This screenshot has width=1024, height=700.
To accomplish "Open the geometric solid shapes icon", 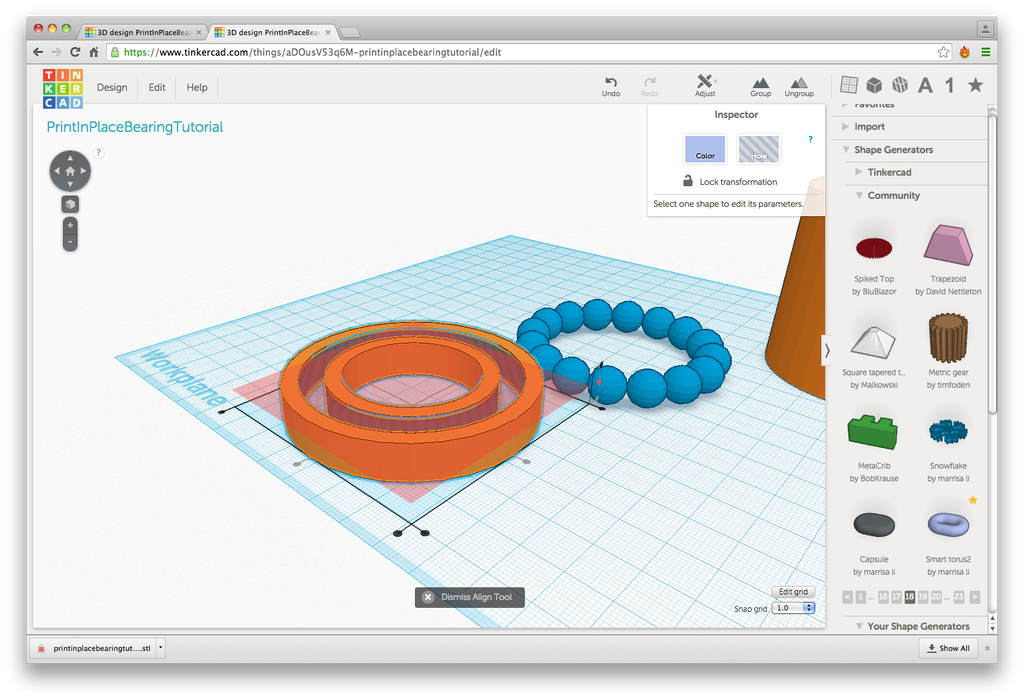I will [x=874, y=85].
